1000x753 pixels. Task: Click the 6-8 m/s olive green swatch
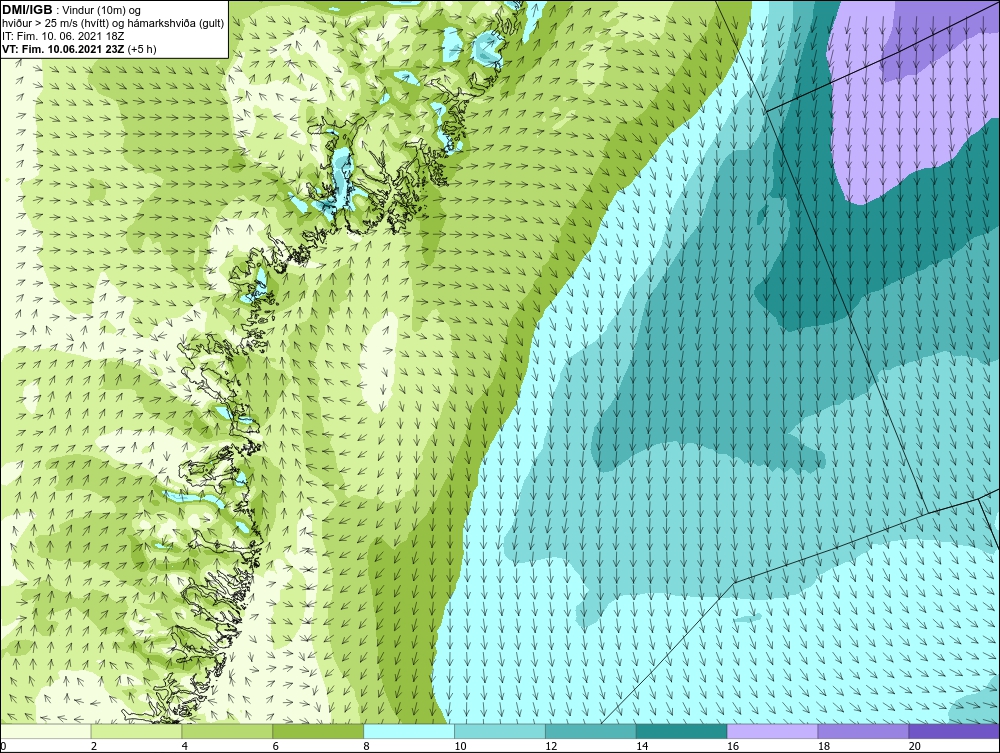(x=318, y=731)
